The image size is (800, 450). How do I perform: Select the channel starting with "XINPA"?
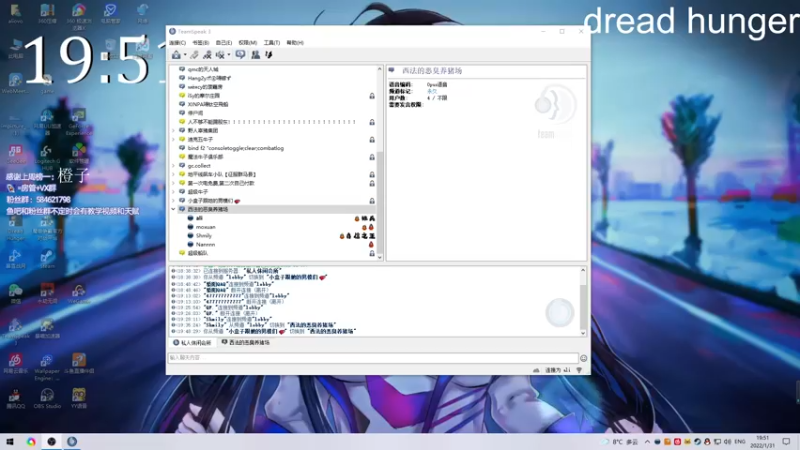[208, 104]
